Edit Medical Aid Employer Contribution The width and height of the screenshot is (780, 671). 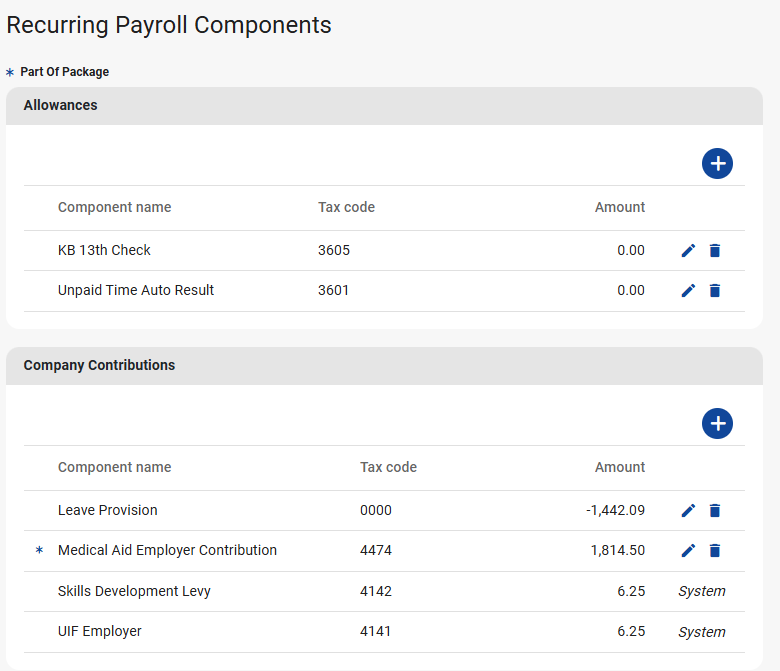(x=688, y=550)
